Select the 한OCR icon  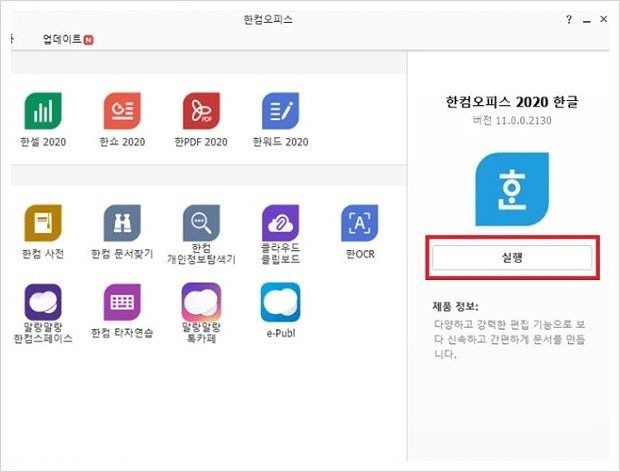(x=359, y=223)
